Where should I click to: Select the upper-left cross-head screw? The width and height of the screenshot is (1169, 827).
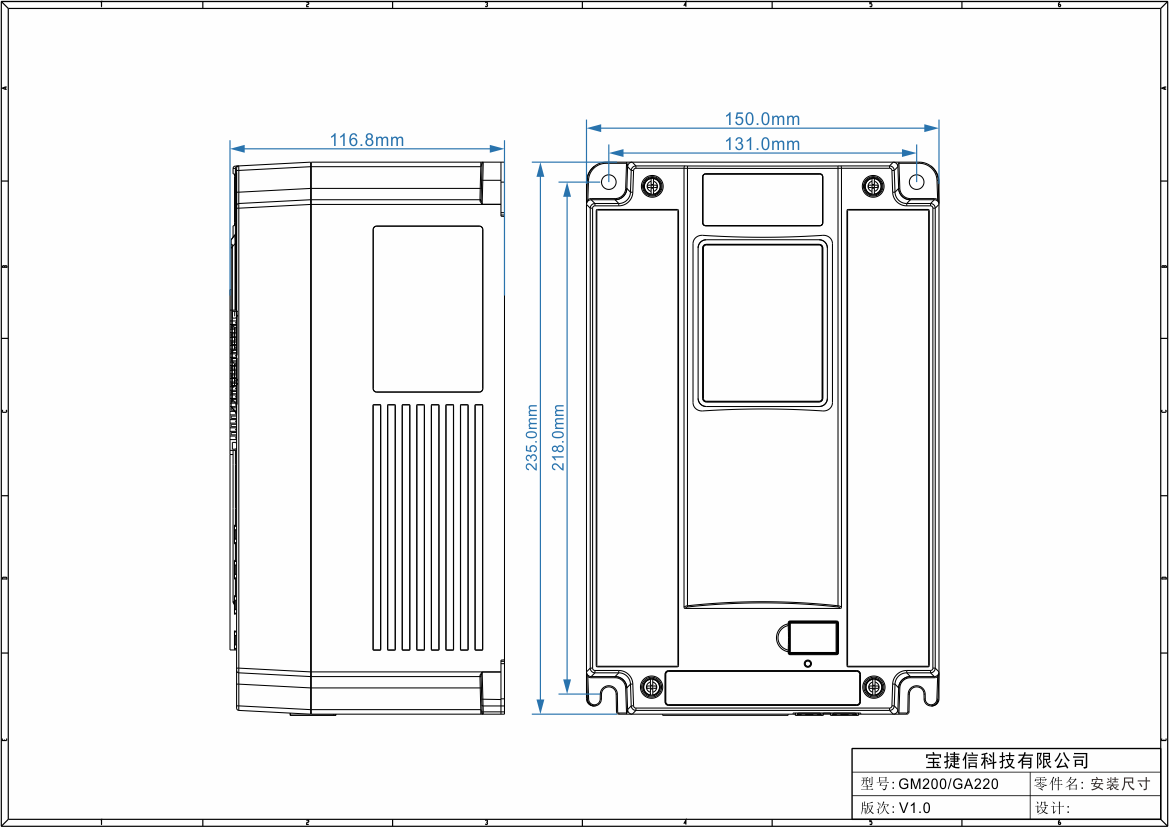point(653,186)
